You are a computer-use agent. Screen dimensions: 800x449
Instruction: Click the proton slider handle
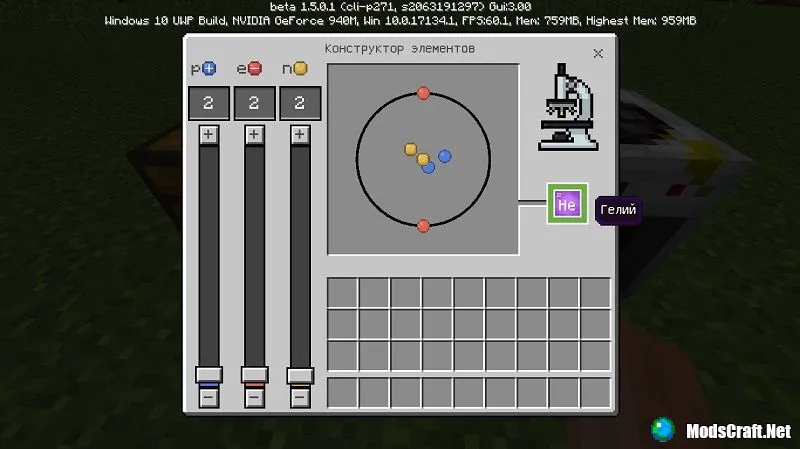coord(208,376)
